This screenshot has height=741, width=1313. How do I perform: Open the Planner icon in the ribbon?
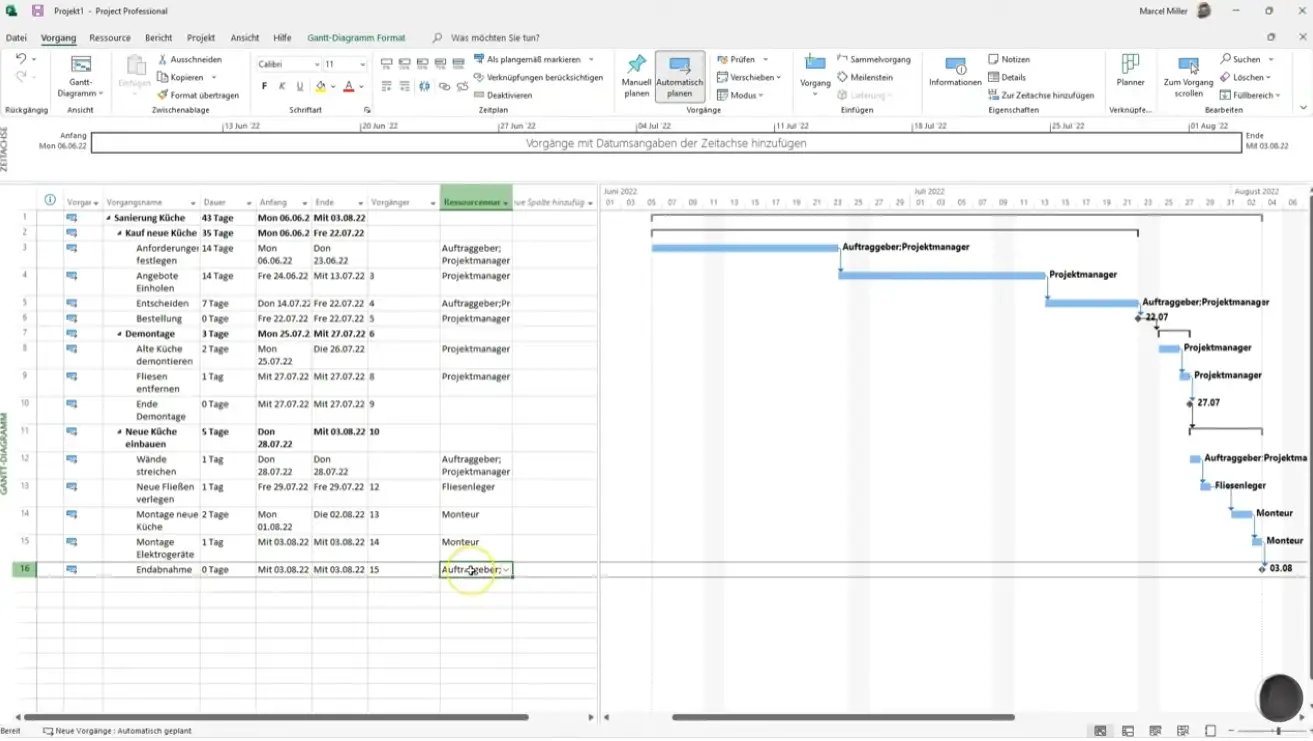[1130, 66]
